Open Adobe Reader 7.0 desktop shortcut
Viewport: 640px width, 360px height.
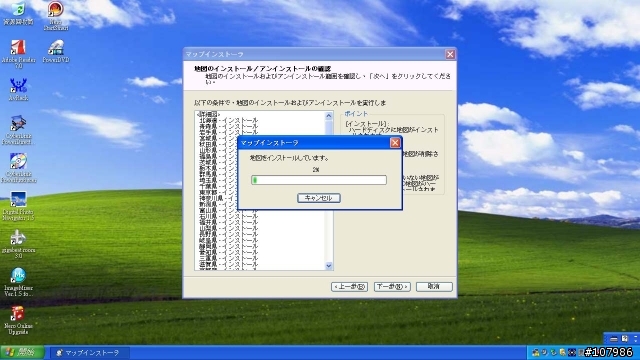(18, 54)
